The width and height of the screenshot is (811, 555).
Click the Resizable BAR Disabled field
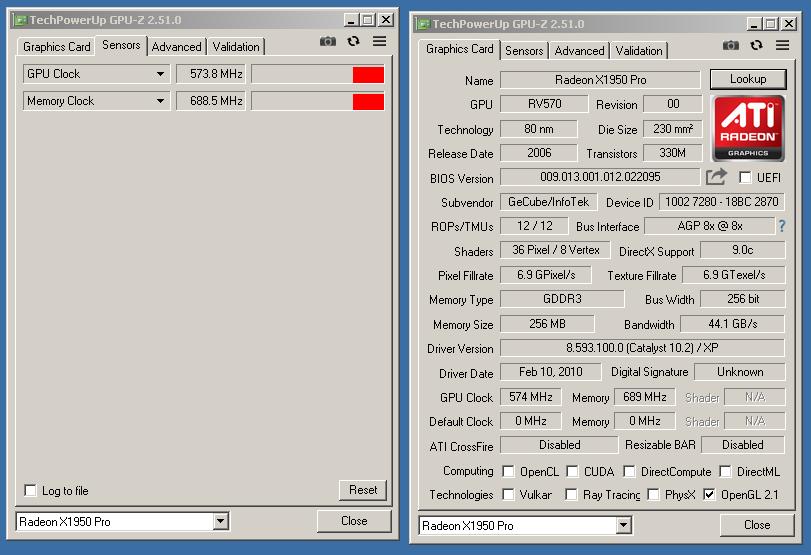(743, 445)
